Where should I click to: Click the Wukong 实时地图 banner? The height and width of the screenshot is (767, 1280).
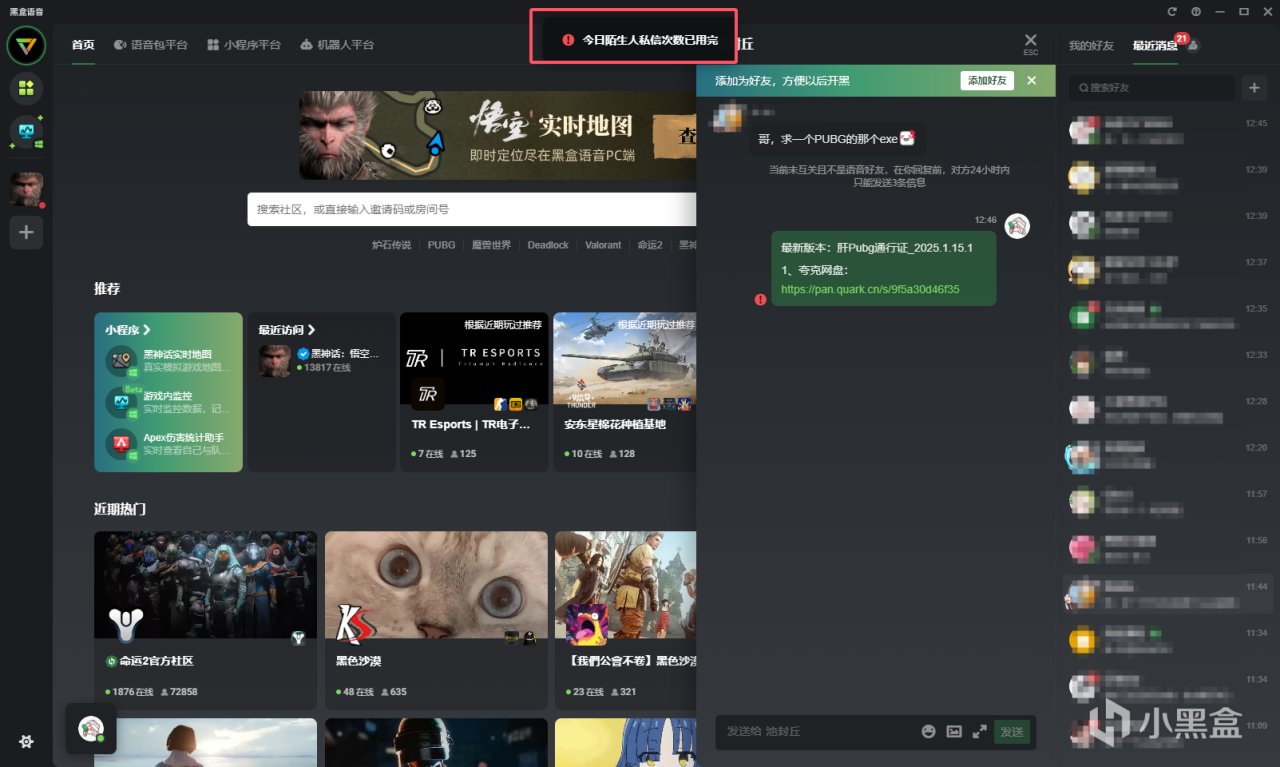pos(497,135)
